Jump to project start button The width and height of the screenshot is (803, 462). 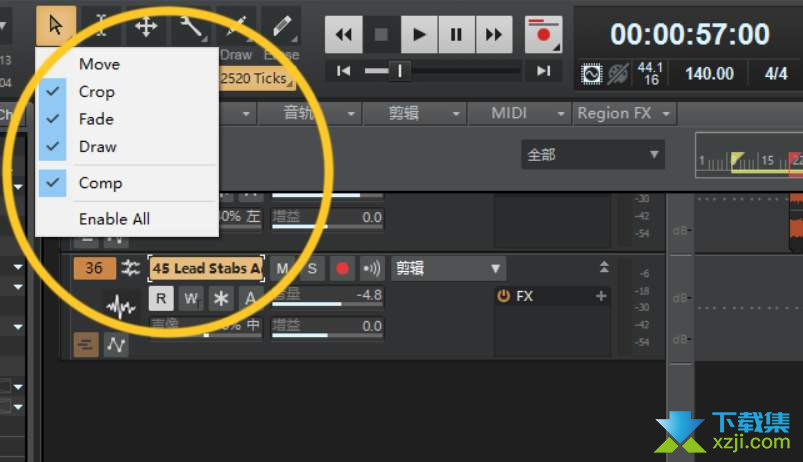pos(343,71)
